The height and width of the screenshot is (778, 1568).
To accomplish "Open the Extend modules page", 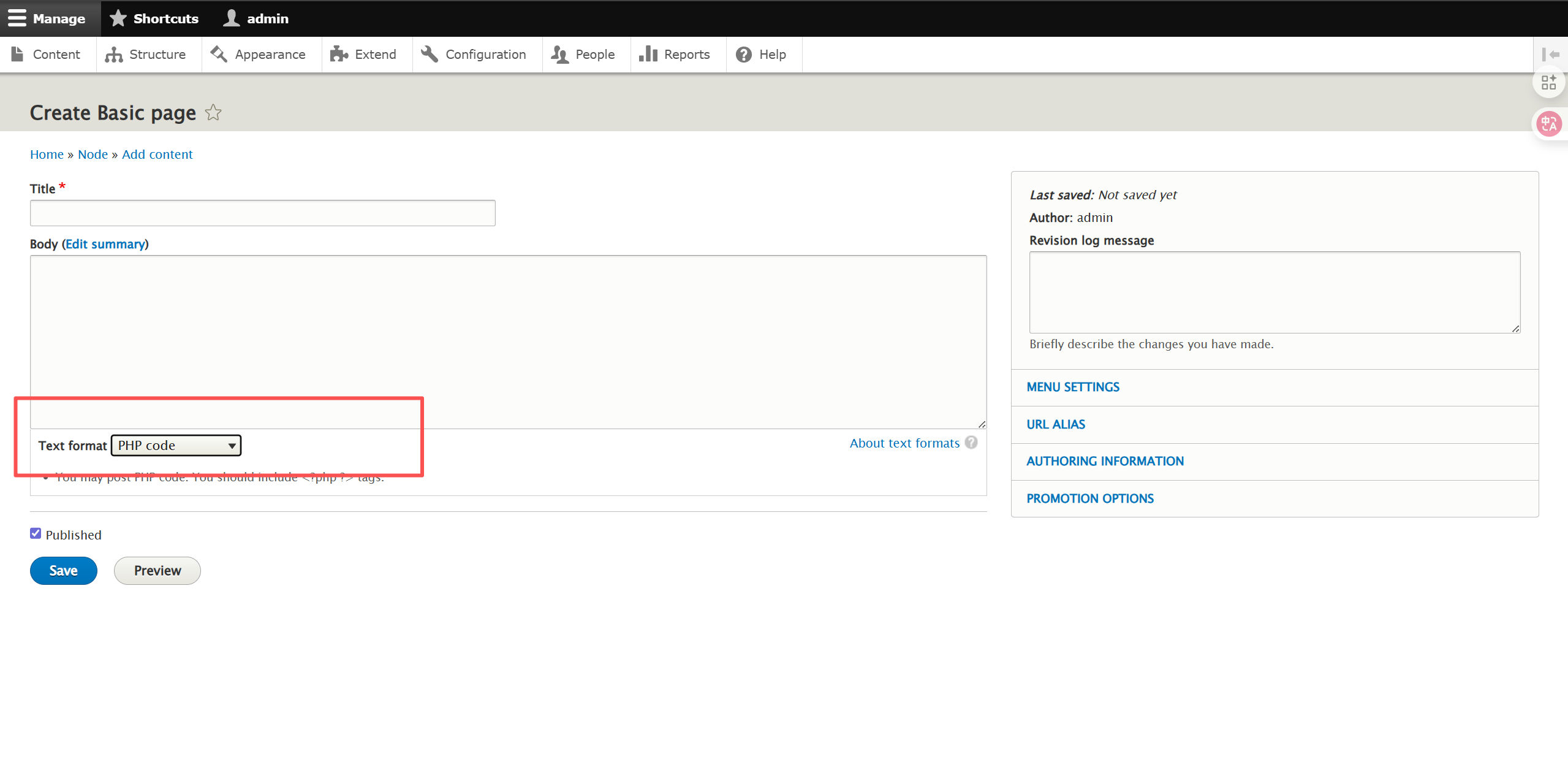I will point(364,55).
